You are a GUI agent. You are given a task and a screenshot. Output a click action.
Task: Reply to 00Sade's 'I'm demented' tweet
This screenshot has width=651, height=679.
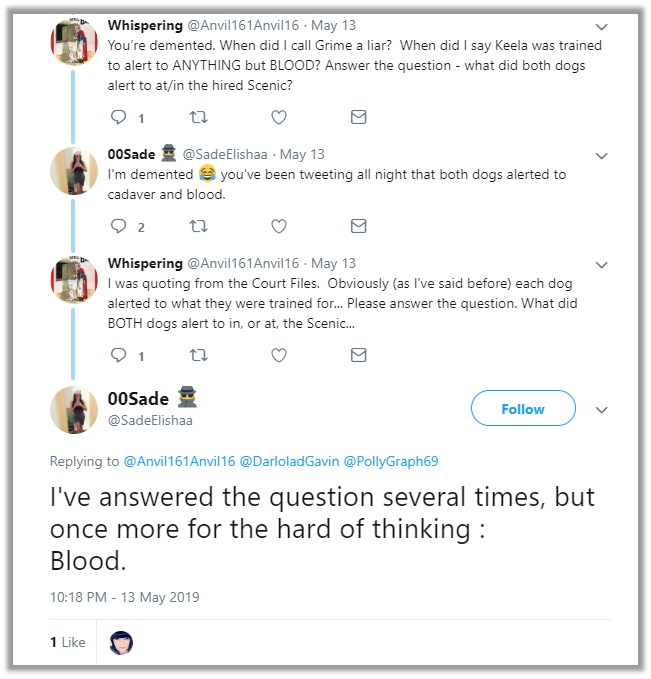tap(119, 227)
